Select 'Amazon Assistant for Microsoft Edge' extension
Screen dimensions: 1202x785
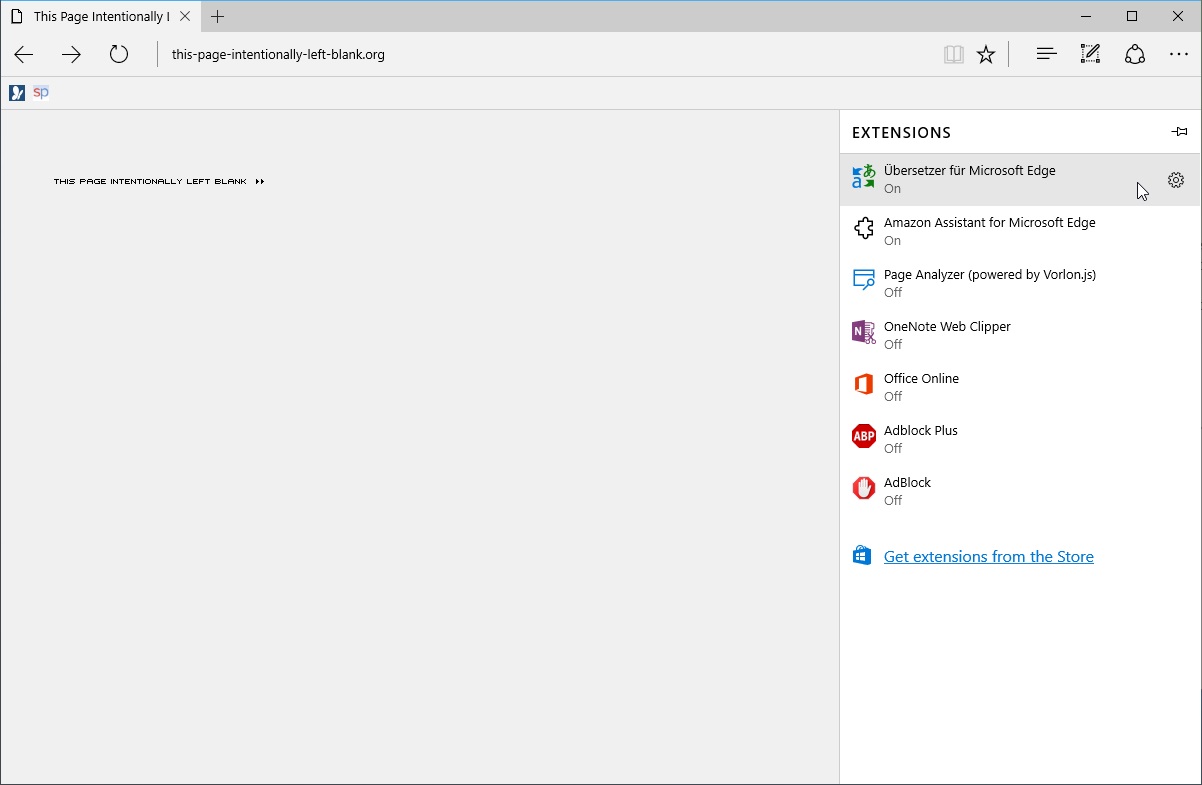point(1020,231)
